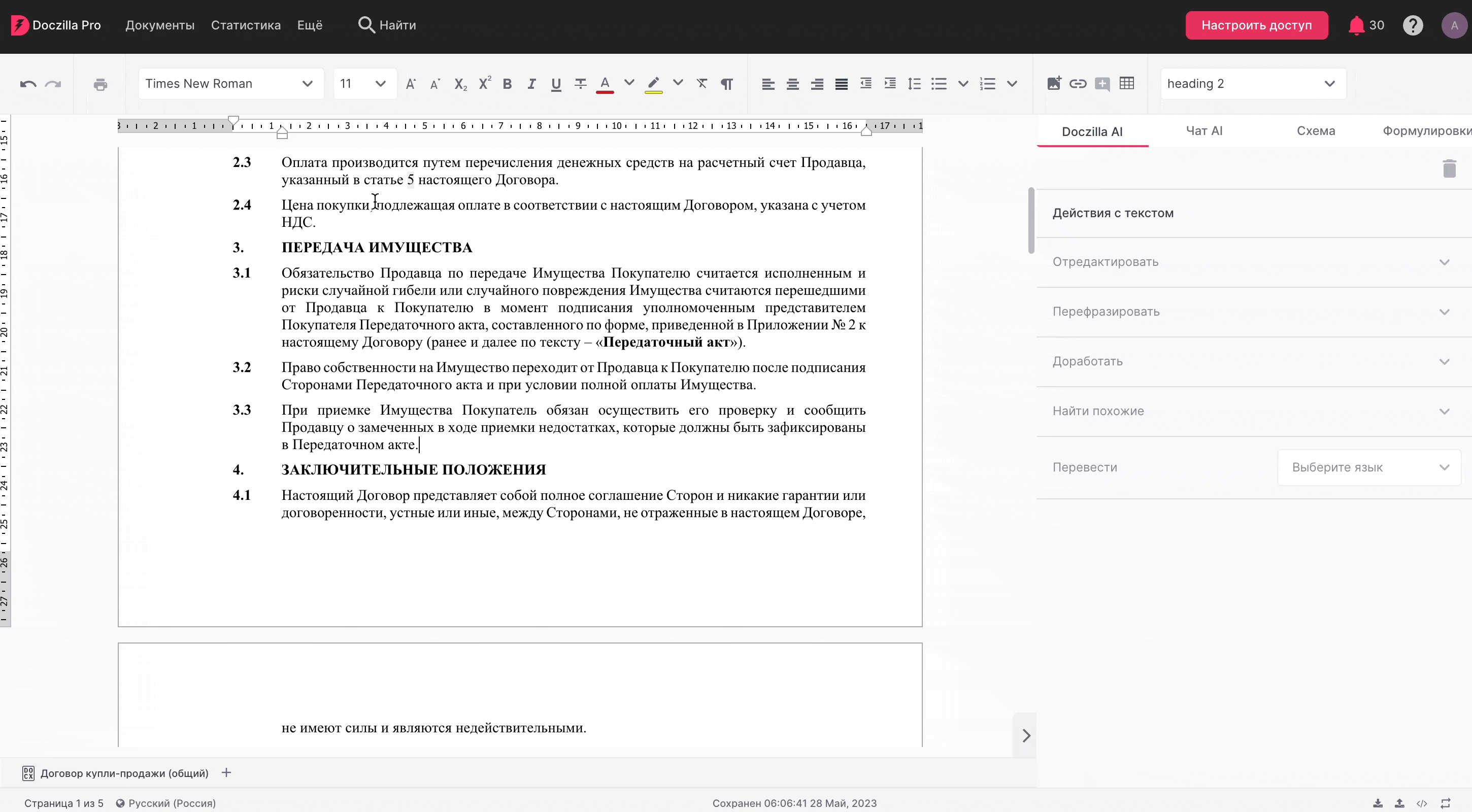The image size is (1472, 812).
Task: Open Выберите язык language dropdown
Action: tap(1369, 467)
